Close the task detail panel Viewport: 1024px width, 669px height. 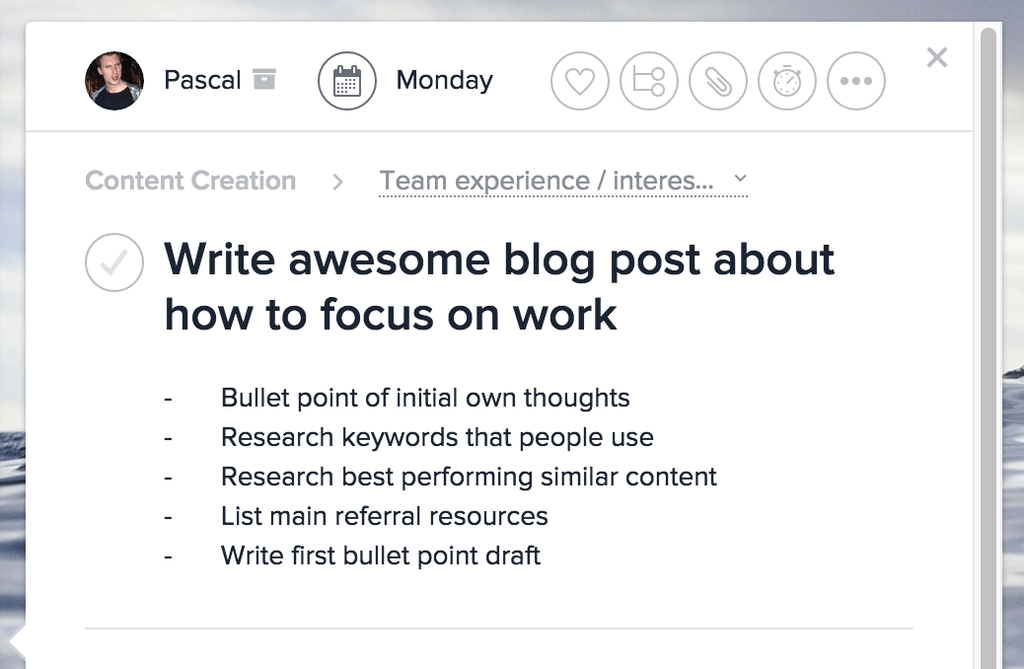click(x=937, y=58)
